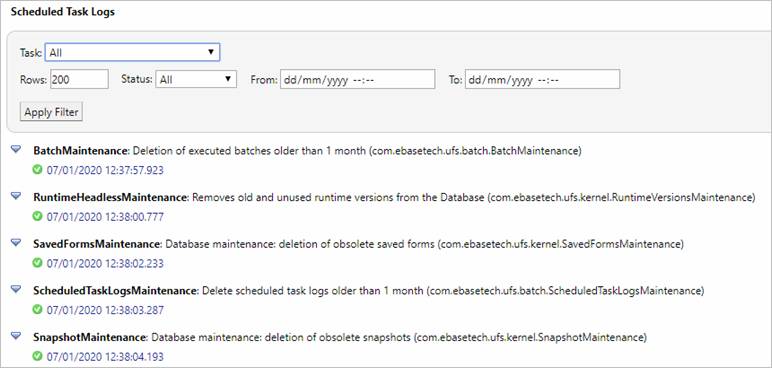This screenshot has height=368, width=772.
Task: Toggle the SnapshotMaintenance section arrow
Action: [16, 336]
